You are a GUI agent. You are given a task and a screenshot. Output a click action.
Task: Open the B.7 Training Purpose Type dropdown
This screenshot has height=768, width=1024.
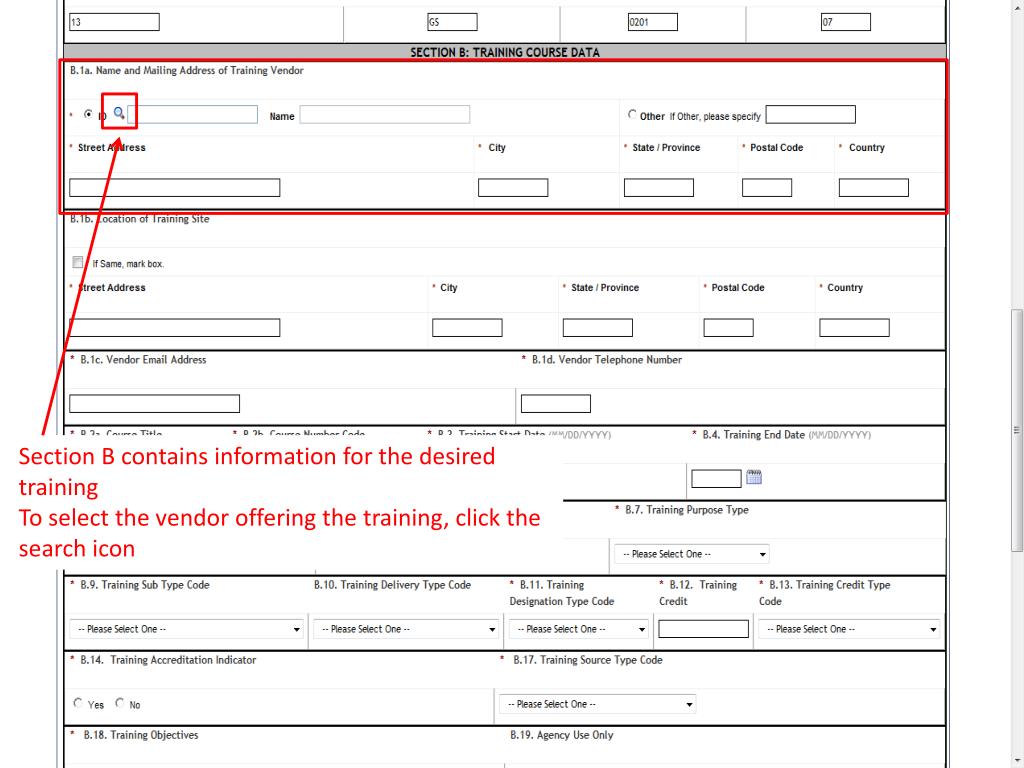tap(692, 554)
